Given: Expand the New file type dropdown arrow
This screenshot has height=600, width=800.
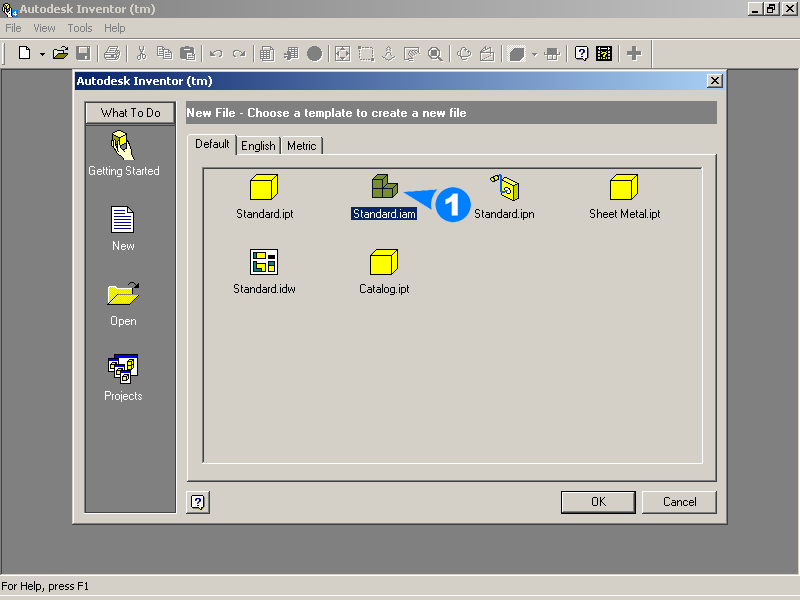Looking at the screenshot, I should (42, 54).
